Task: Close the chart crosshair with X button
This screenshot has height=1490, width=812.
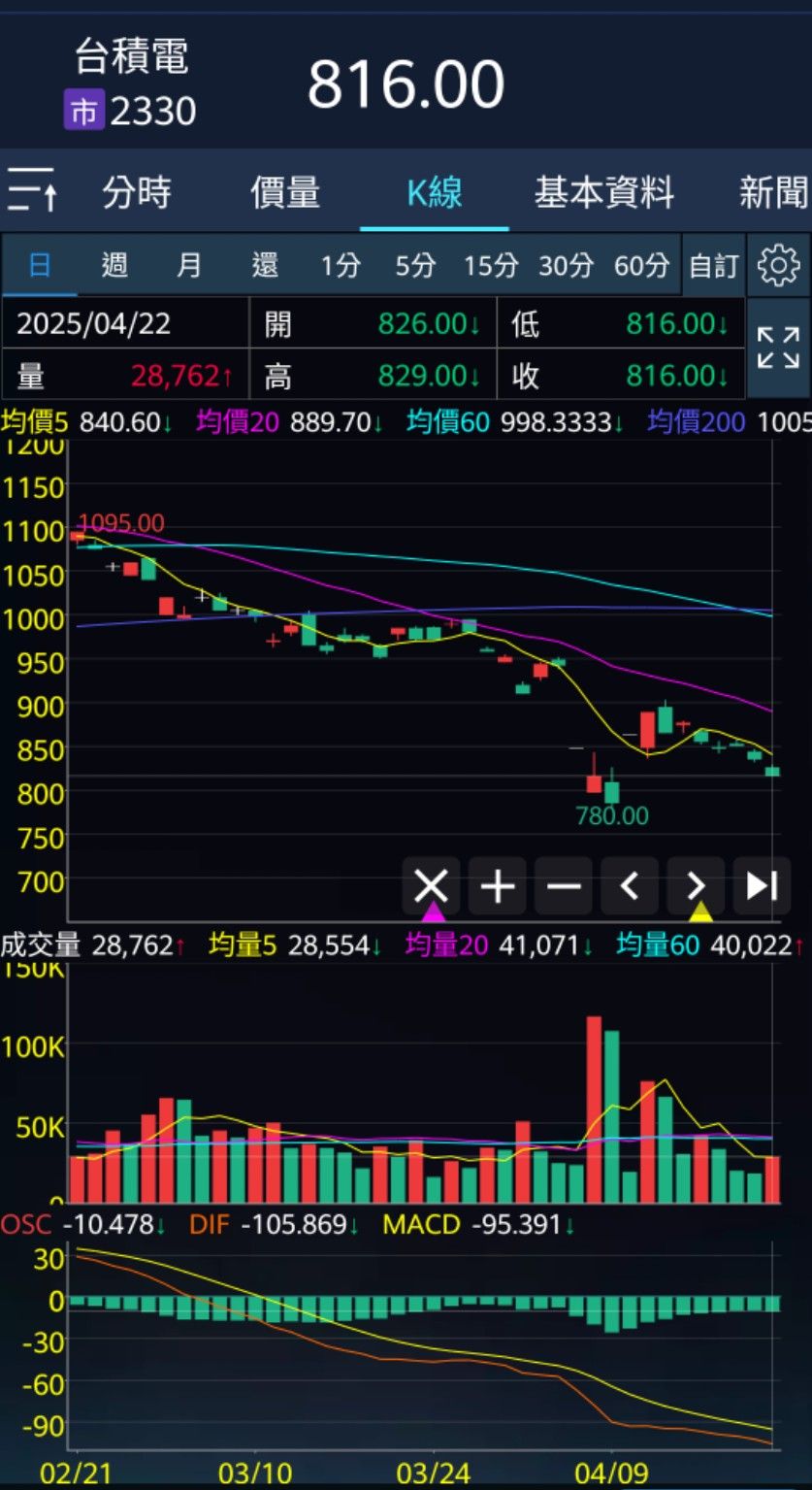Action: (432, 885)
